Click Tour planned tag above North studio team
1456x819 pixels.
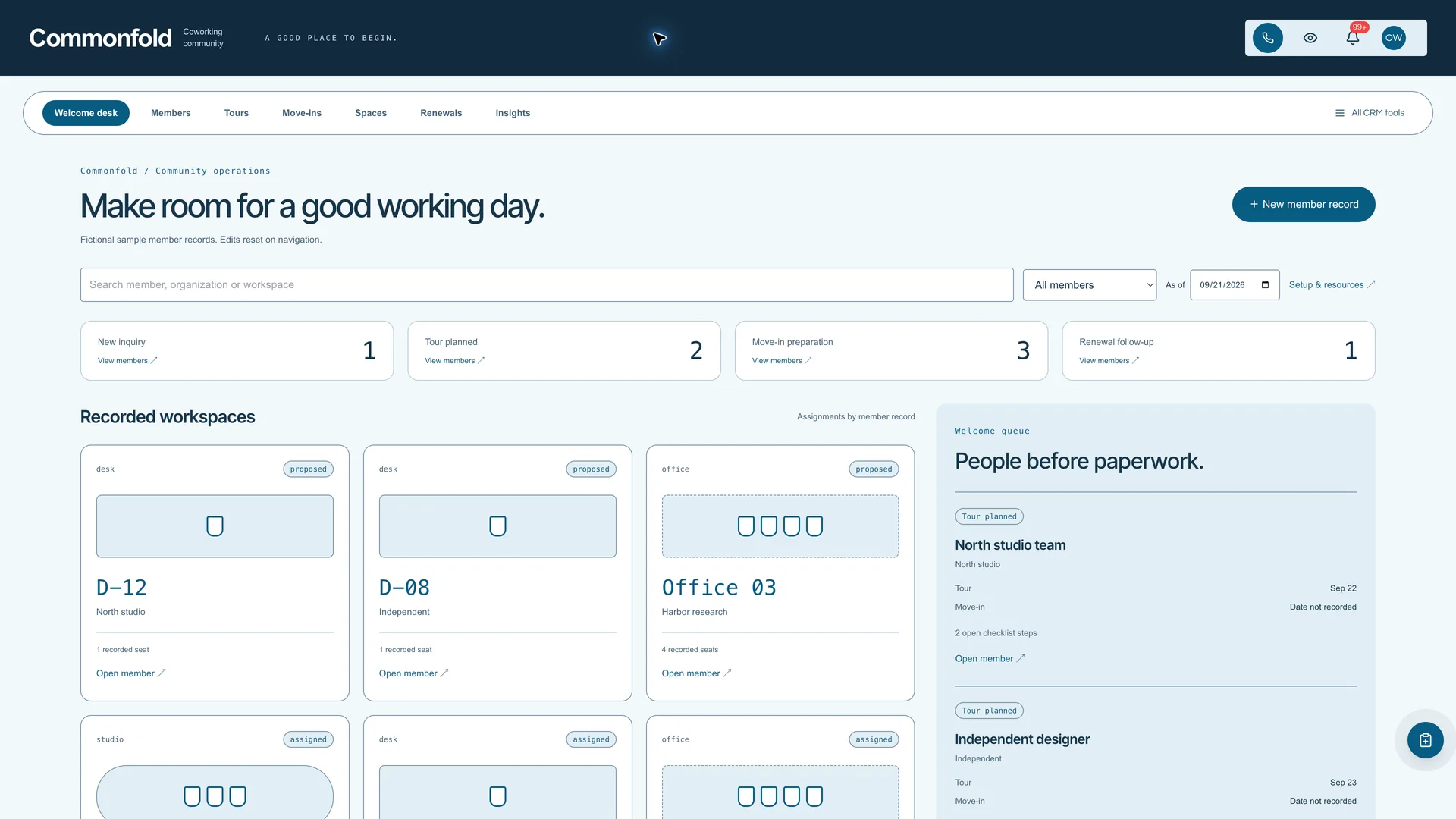989,516
